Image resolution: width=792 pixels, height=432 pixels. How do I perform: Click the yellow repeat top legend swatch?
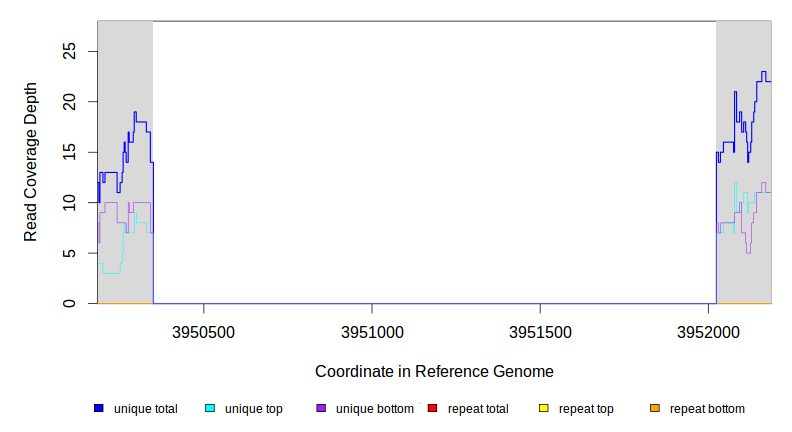[543, 409]
